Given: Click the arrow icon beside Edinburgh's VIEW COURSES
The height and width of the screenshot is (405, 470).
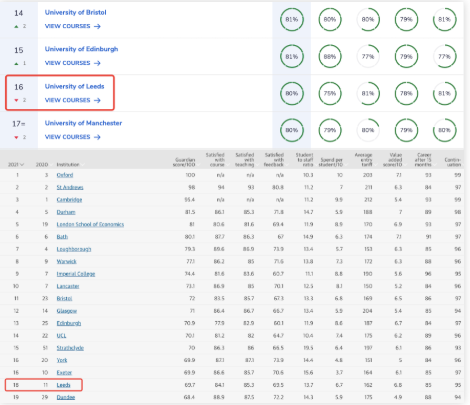Looking at the screenshot, I should [x=97, y=63].
